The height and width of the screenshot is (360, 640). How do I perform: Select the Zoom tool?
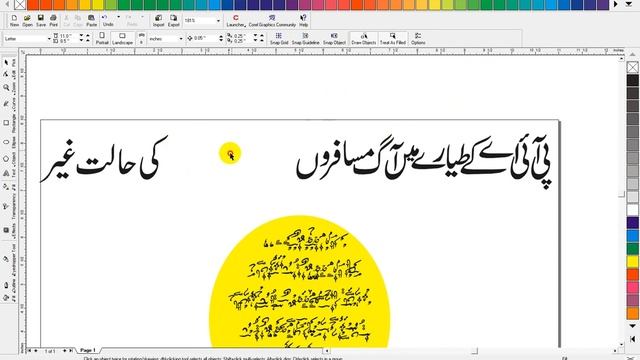6,87
